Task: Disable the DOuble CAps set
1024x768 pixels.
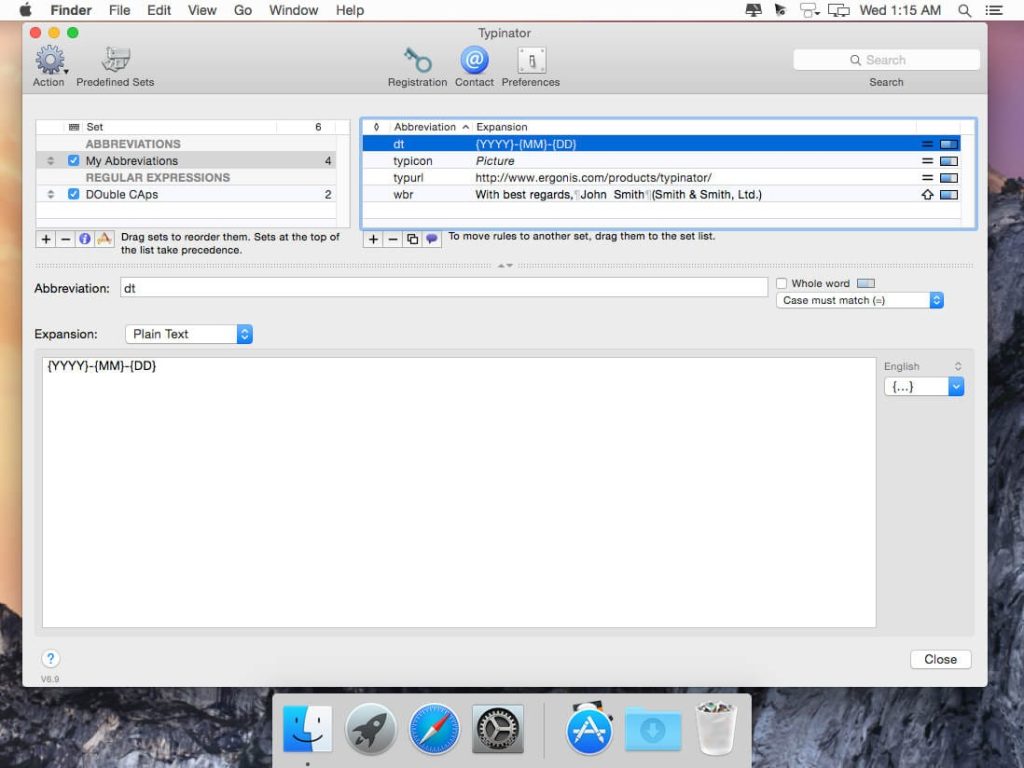Action: [x=73, y=194]
